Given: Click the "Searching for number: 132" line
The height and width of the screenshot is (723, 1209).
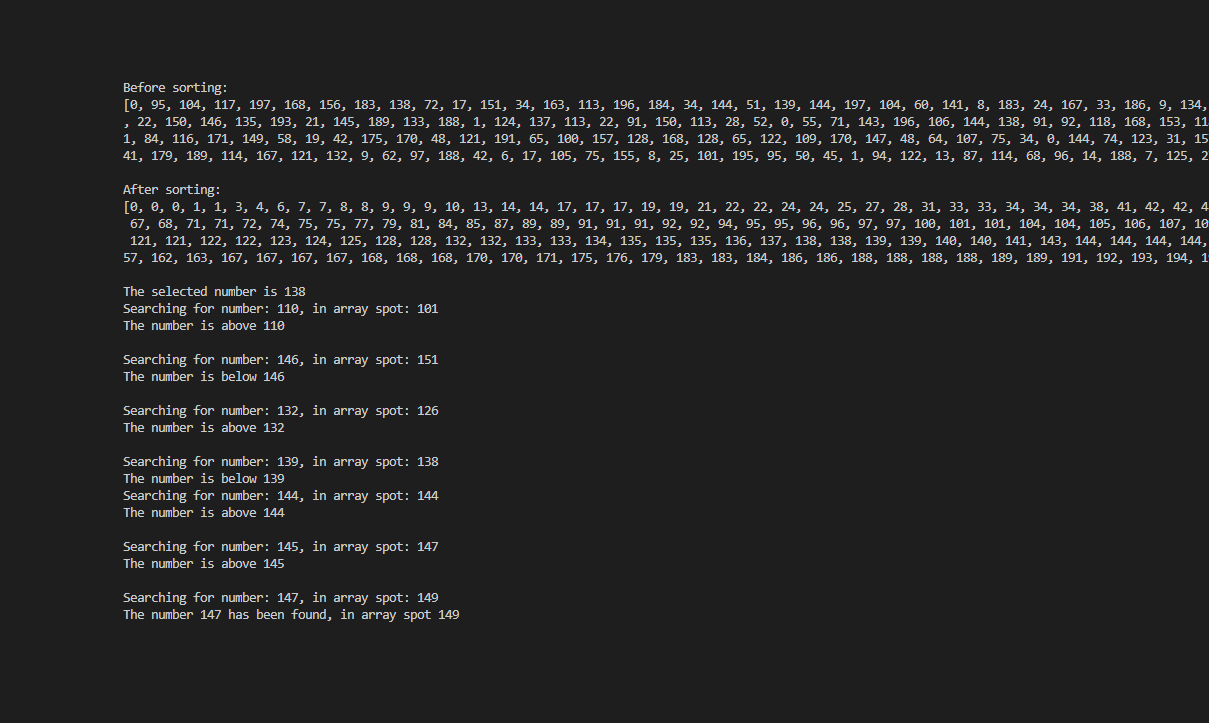Looking at the screenshot, I should (280, 411).
